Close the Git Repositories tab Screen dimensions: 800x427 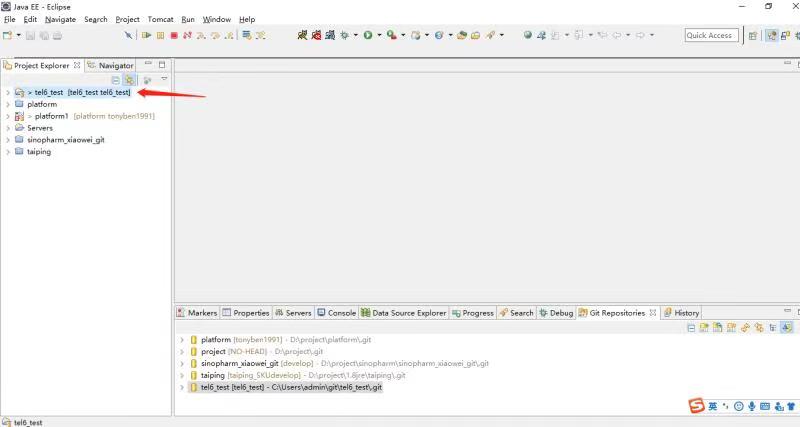click(653, 312)
